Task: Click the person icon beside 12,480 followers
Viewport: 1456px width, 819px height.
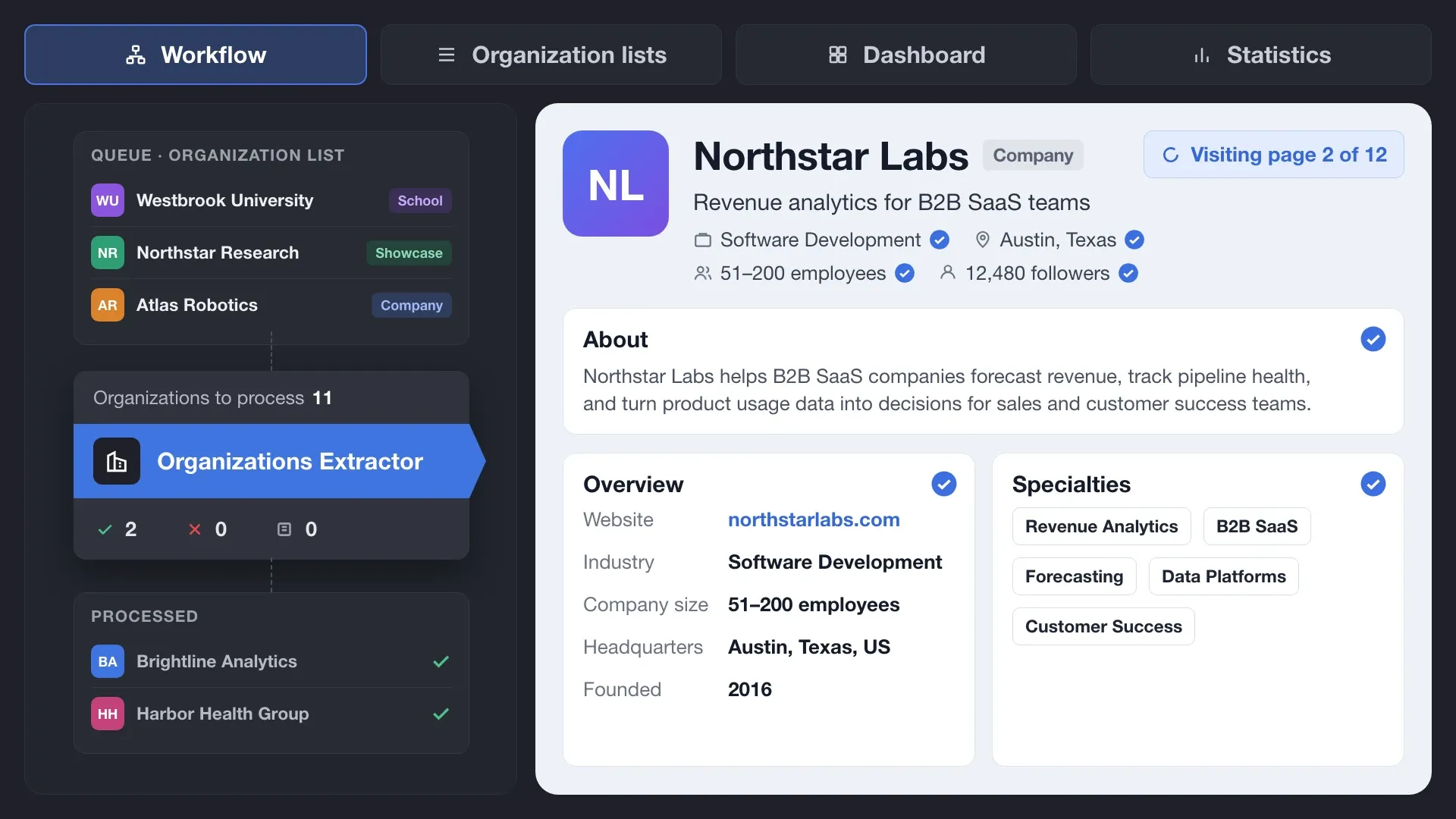Action: pos(948,272)
